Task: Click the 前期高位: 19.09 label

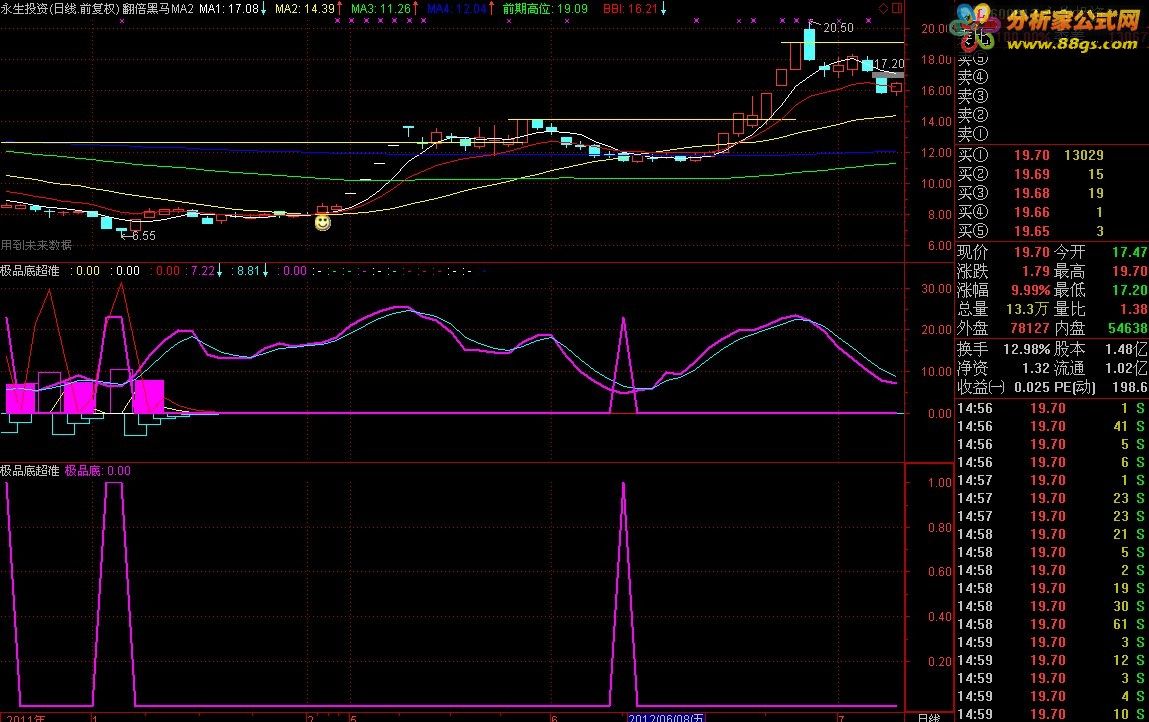Action: pyautogui.click(x=545, y=9)
